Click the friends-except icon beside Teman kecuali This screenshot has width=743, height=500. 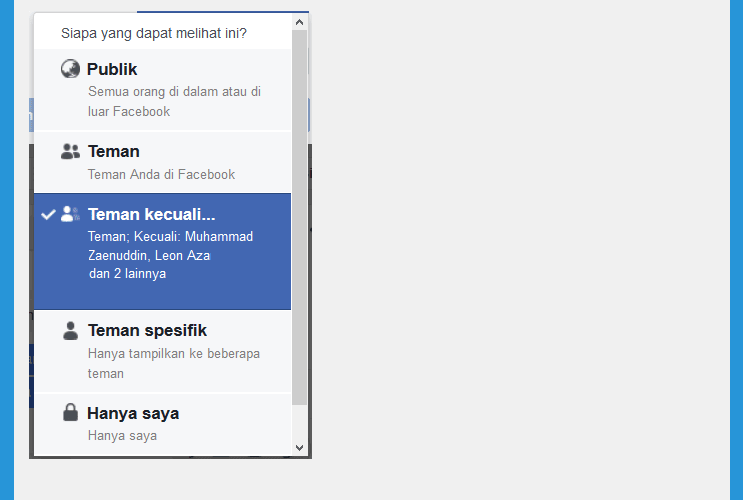70,214
